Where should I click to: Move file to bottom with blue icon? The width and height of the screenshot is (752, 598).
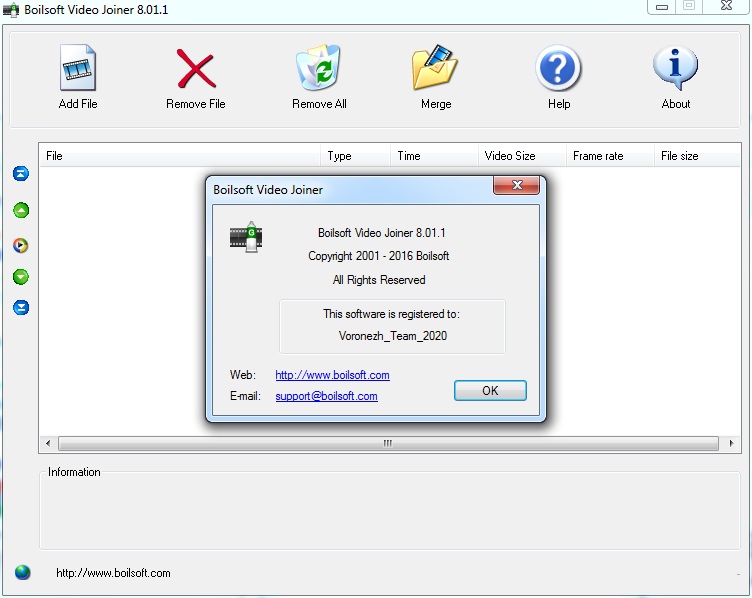(x=21, y=307)
